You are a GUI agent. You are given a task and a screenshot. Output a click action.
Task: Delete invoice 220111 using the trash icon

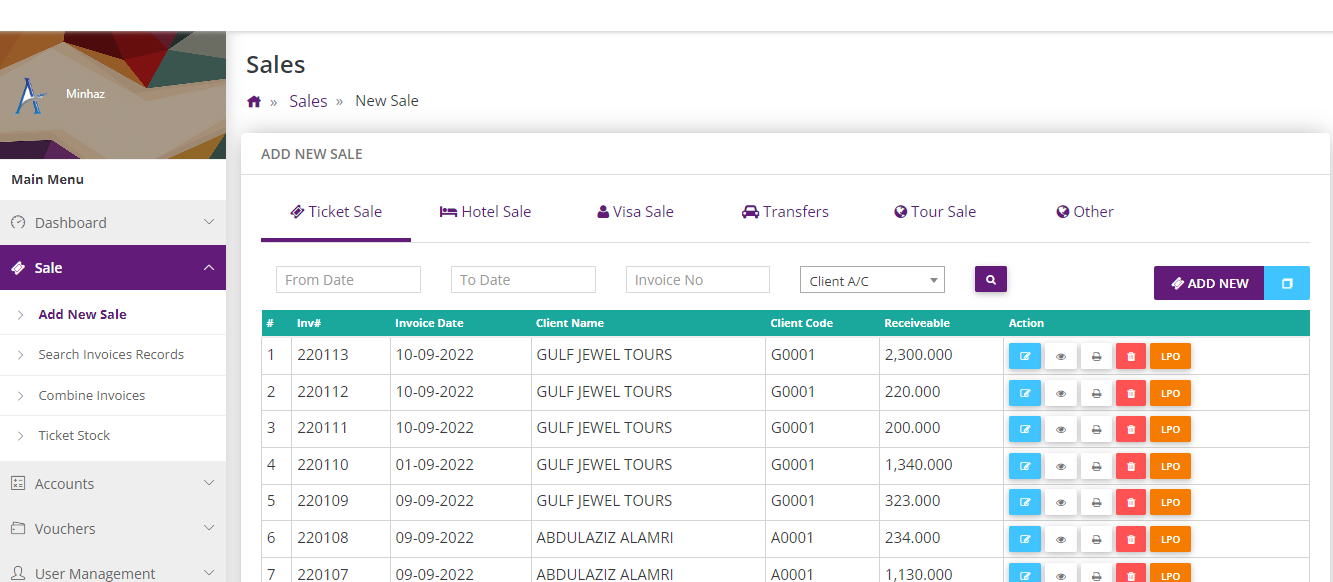(x=1131, y=430)
